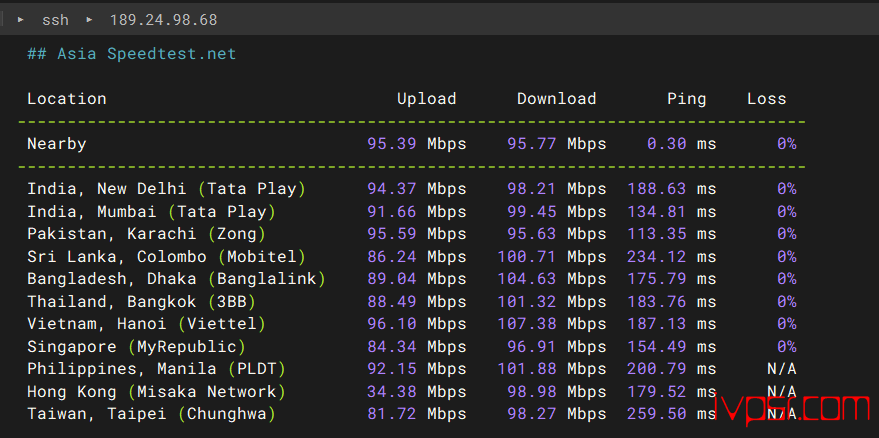Select Karachi ping value 113.35
Screen dimensions: 879x438
pyautogui.click(x=656, y=234)
